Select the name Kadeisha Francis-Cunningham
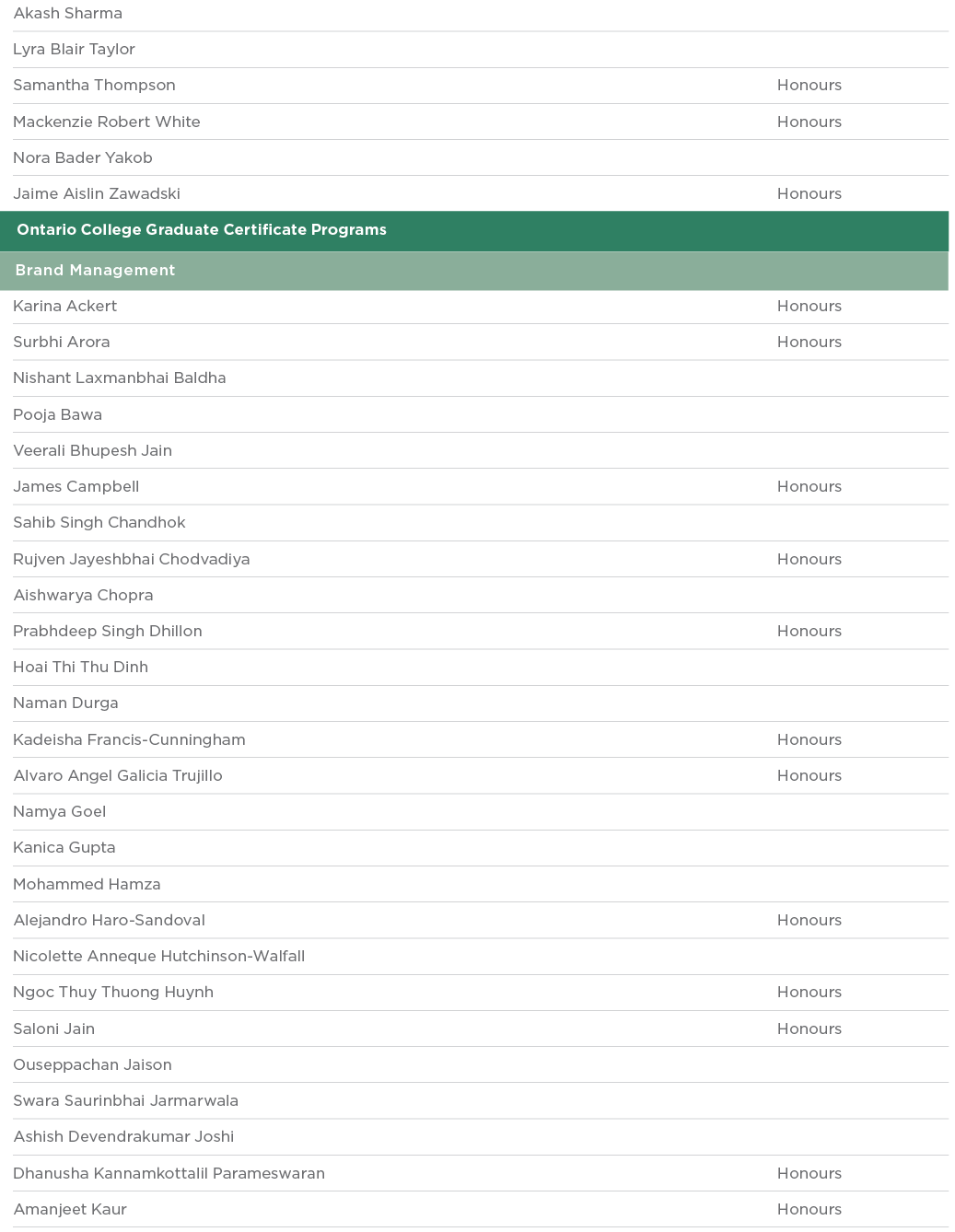The width and height of the screenshot is (955, 1232). 129,740
